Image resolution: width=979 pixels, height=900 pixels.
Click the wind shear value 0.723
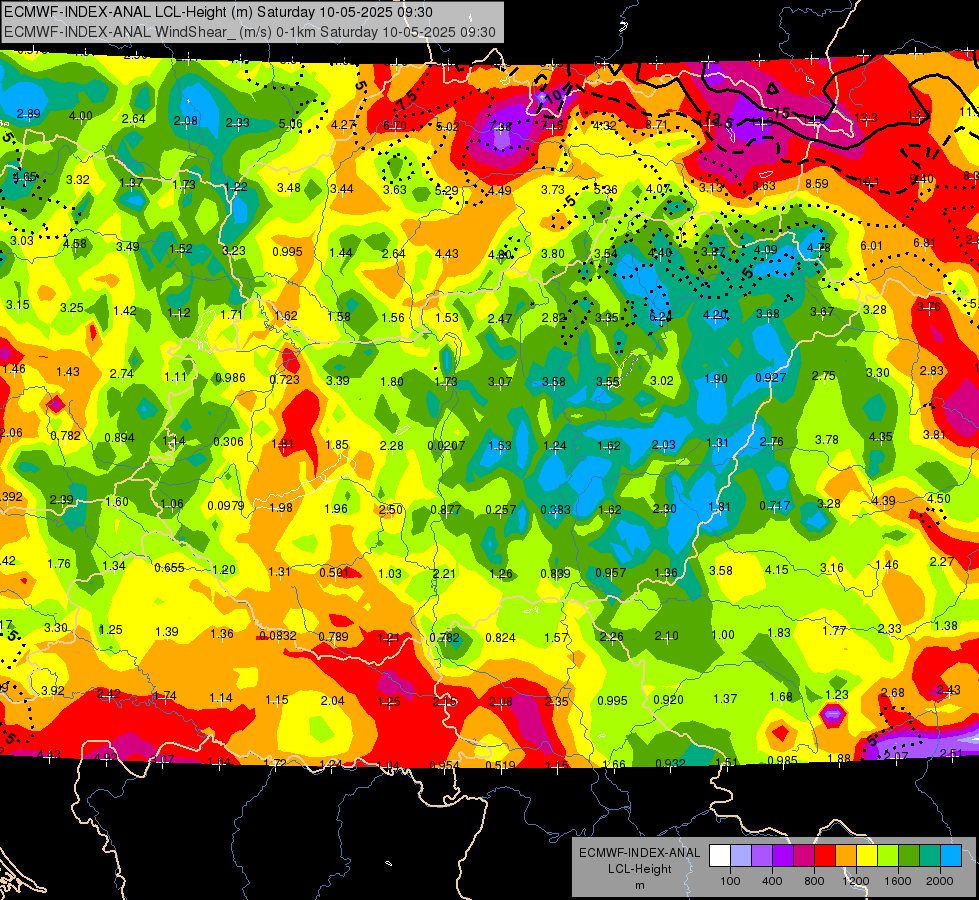[x=285, y=379]
